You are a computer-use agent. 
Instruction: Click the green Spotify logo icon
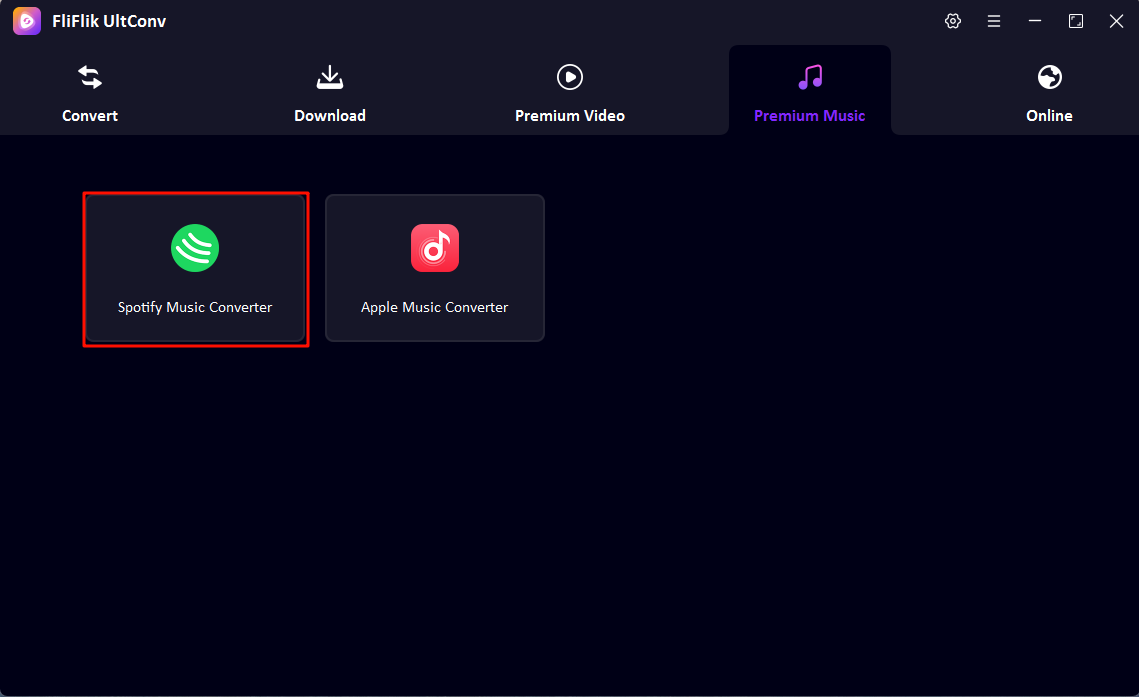(x=195, y=248)
